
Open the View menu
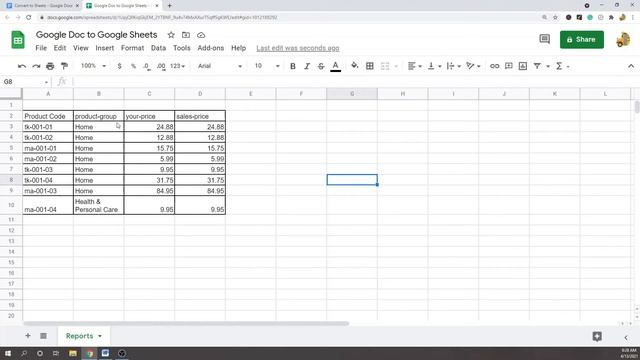(81, 48)
